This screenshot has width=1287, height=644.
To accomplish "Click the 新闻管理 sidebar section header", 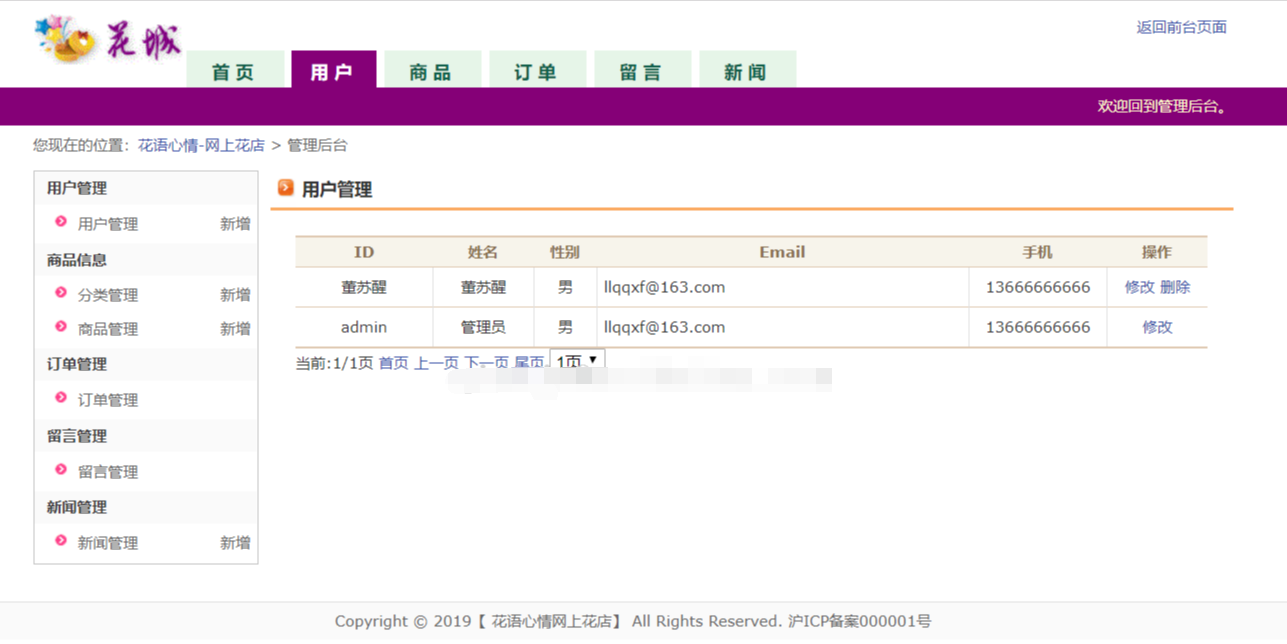I will [x=77, y=507].
